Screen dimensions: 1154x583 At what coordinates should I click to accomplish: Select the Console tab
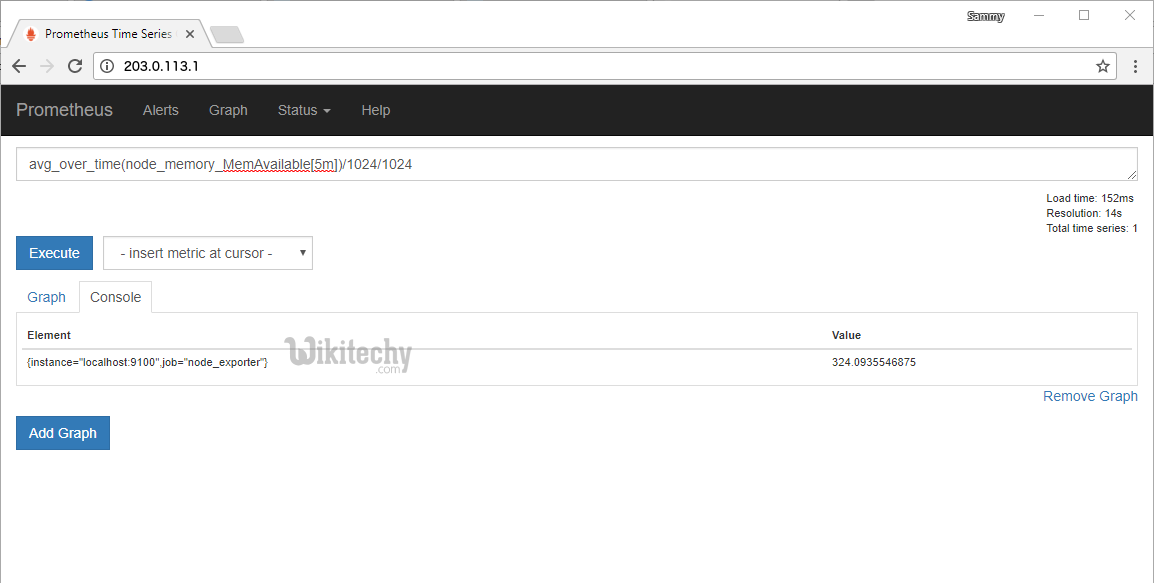tap(115, 297)
